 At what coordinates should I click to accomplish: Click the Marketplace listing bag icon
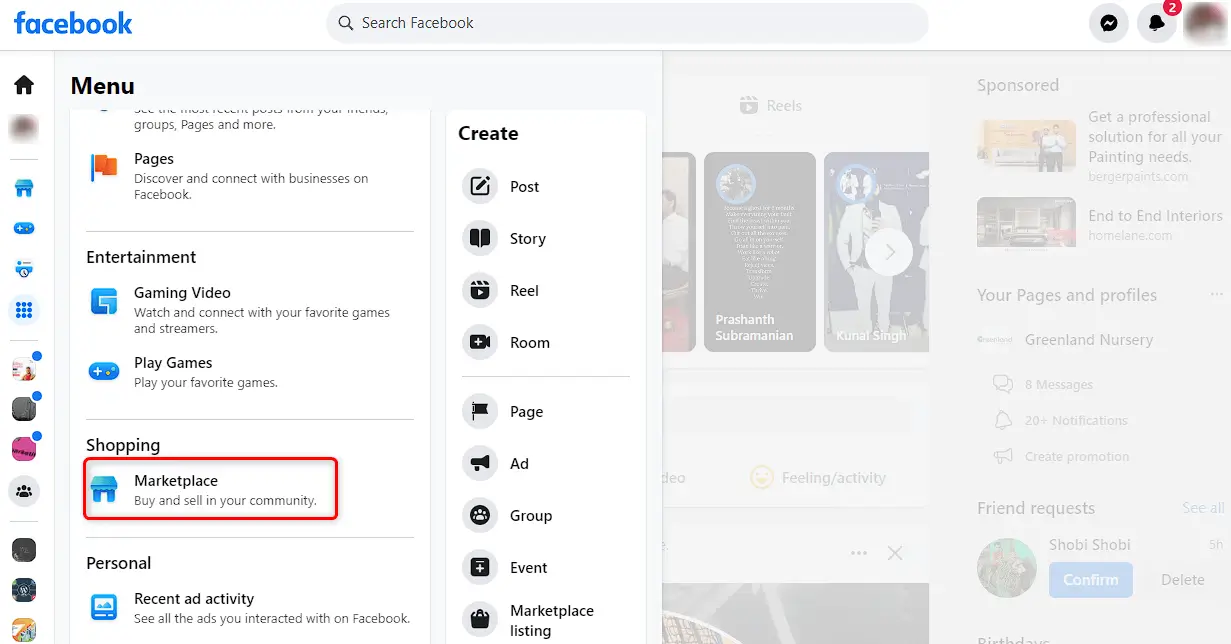tap(480, 620)
